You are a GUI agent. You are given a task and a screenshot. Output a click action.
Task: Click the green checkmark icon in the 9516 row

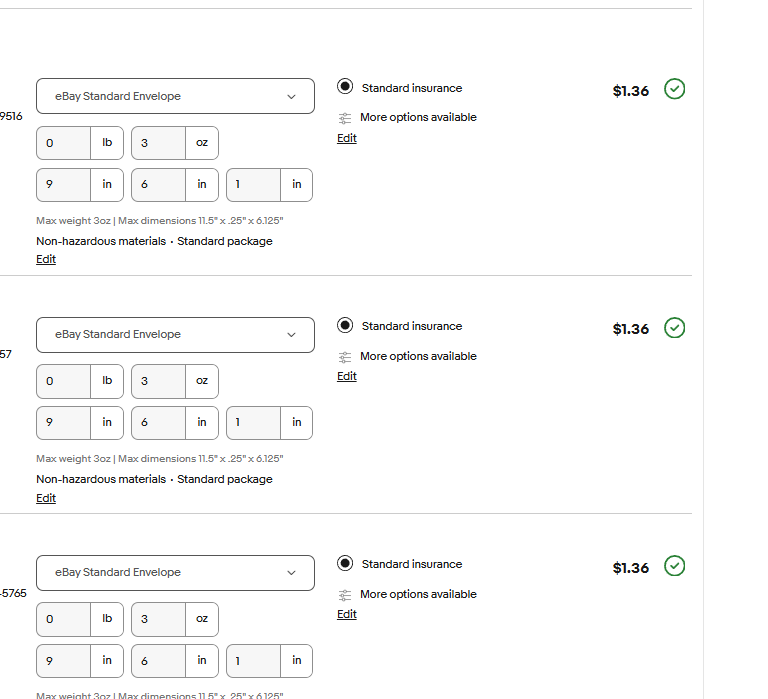tap(674, 89)
